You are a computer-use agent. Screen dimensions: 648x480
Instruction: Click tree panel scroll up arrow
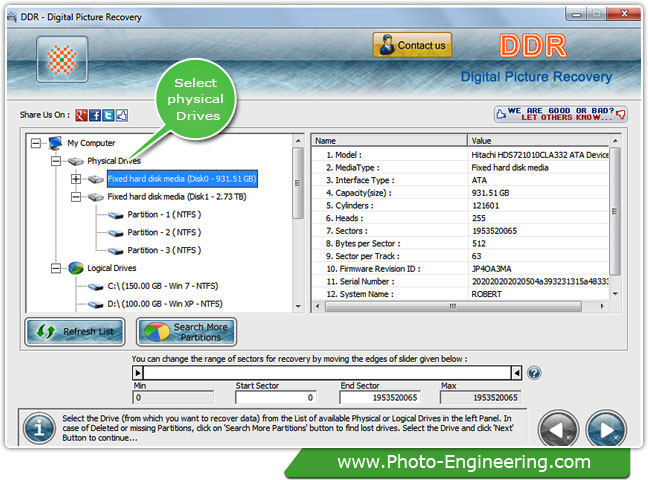tap(298, 141)
